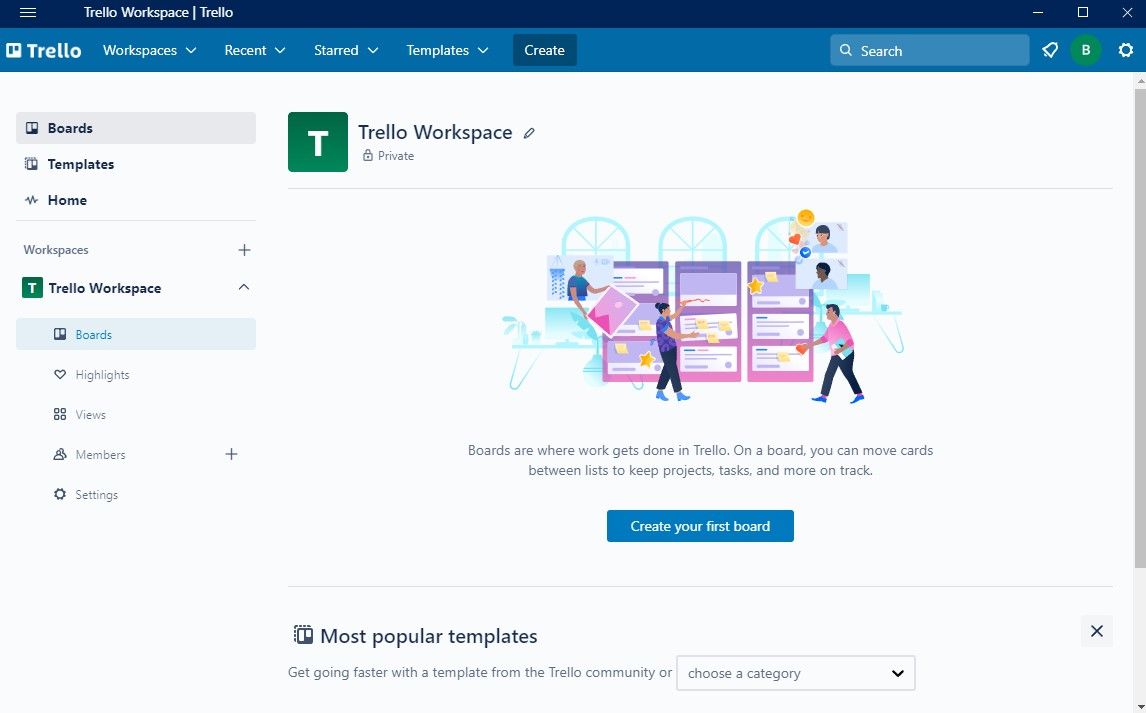
Task: Click the Trello Workspace heading text
Action: [435, 132]
